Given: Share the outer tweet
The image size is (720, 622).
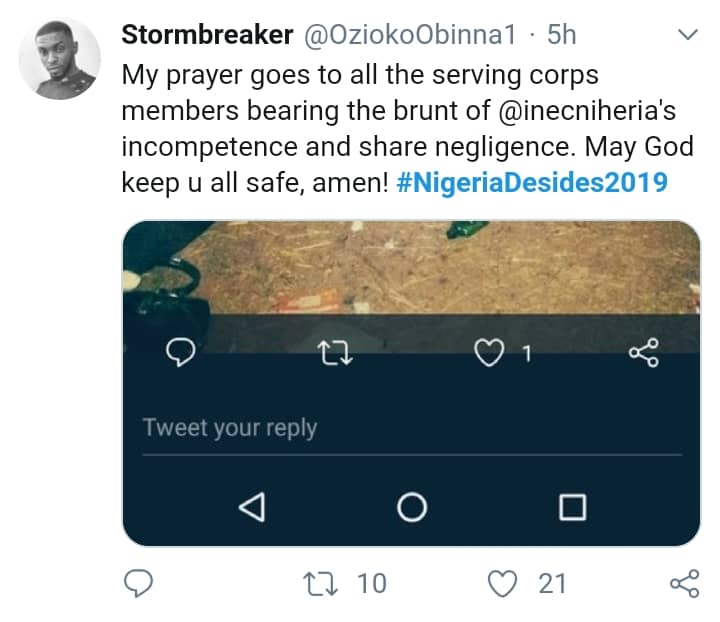Looking at the screenshot, I should [x=684, y=584].
